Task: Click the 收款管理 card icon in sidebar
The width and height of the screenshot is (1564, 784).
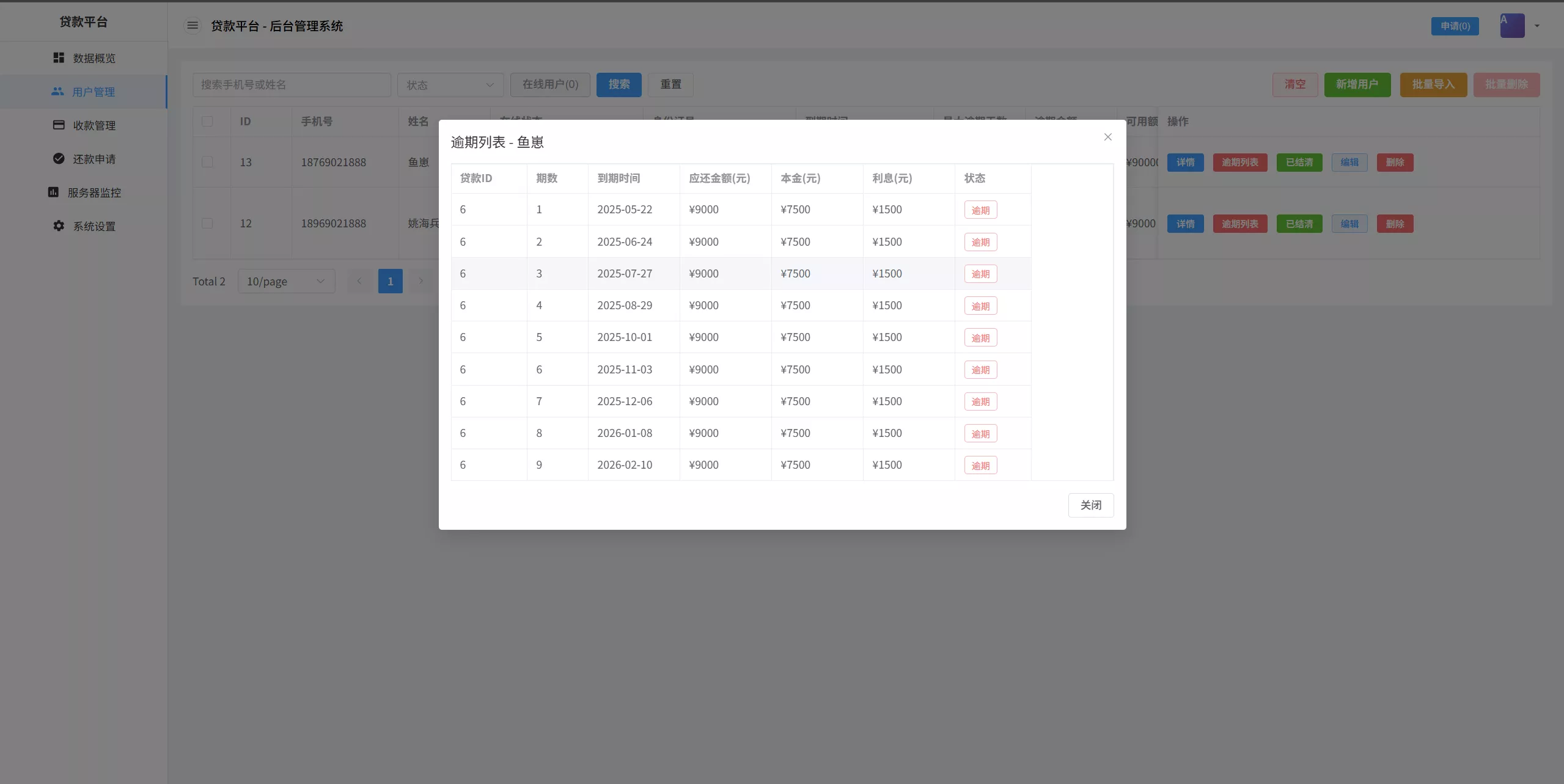Action: coord(58,125)
